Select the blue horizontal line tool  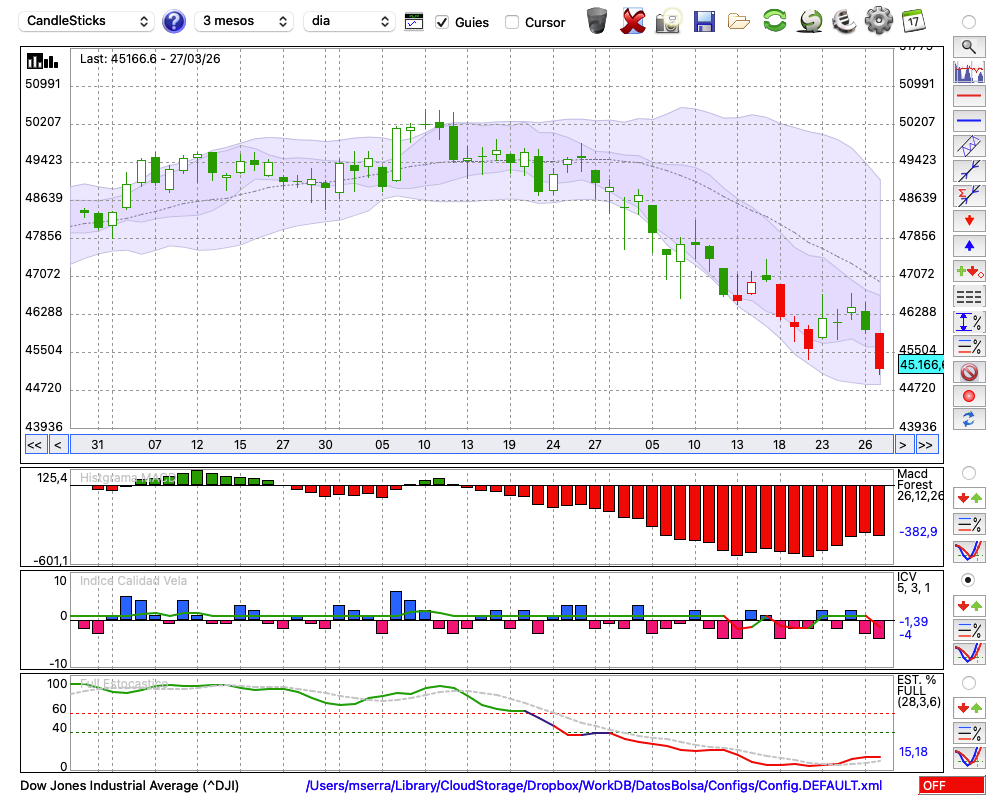[x=968, y=121]
